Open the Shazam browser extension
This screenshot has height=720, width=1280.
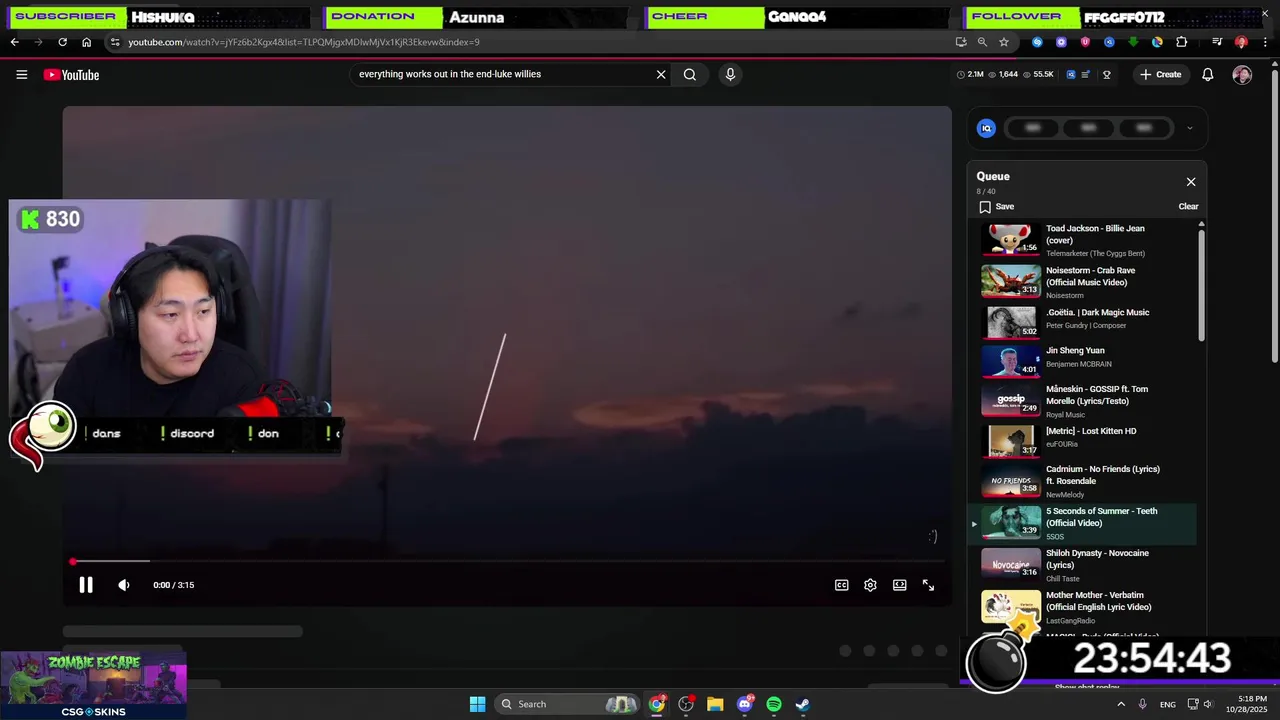point(1037,42)
